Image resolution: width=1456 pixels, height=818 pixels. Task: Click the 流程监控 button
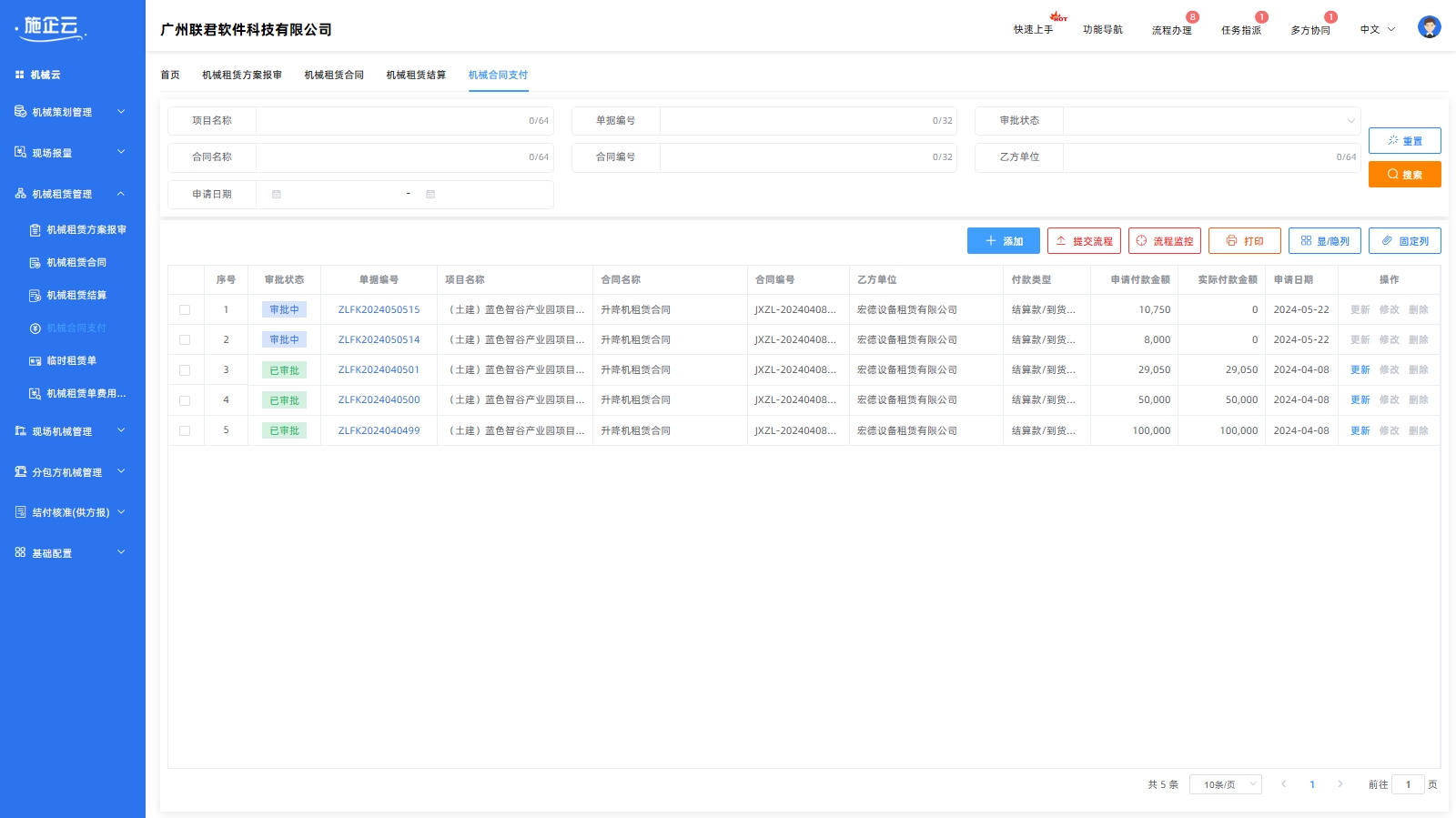coord(1165,240)
